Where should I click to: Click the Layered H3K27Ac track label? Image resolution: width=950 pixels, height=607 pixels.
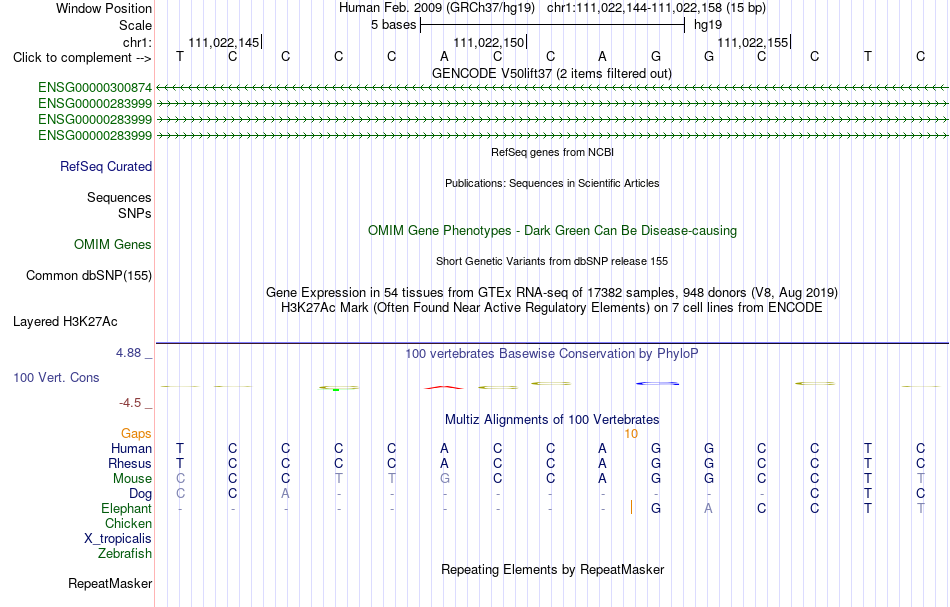tap(65, 322)
